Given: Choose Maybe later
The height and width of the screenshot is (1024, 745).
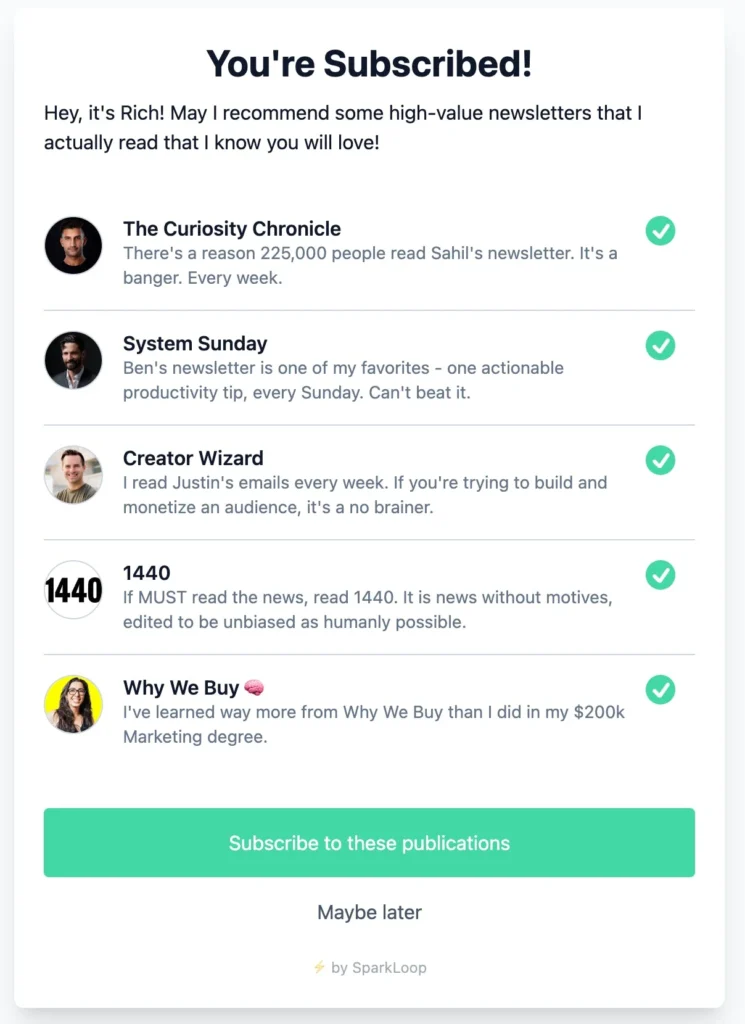Looking at the screenshot, I should [x=370, y=912].
